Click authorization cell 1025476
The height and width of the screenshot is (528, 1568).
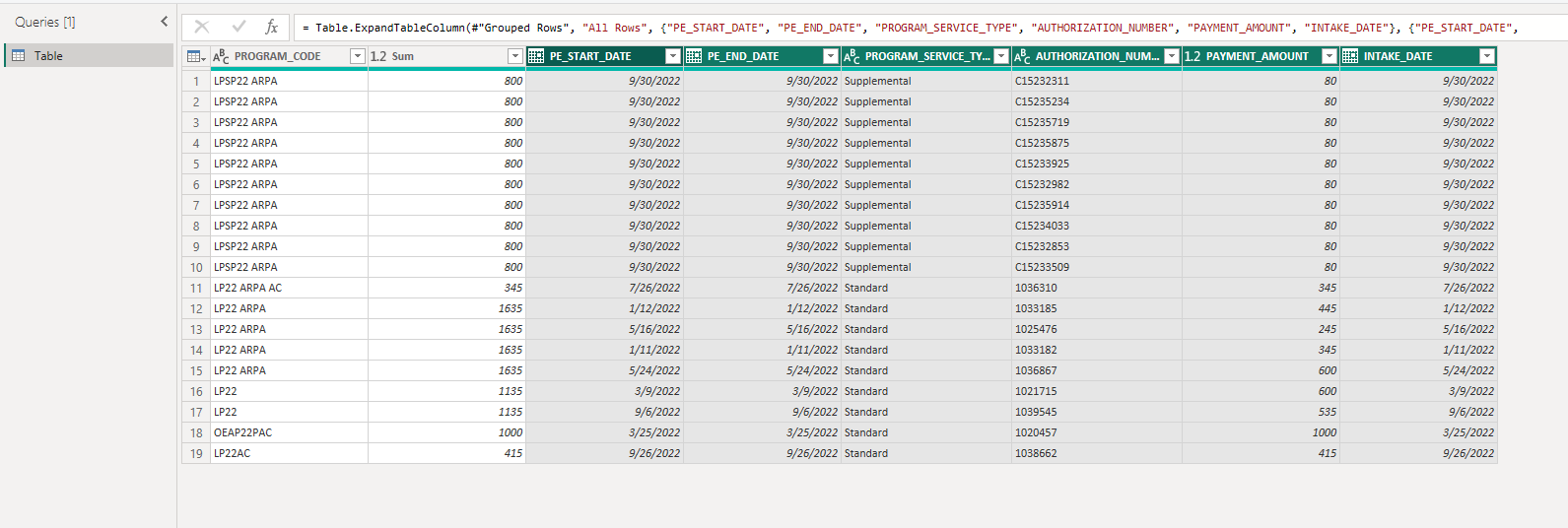coord(1097,329)
